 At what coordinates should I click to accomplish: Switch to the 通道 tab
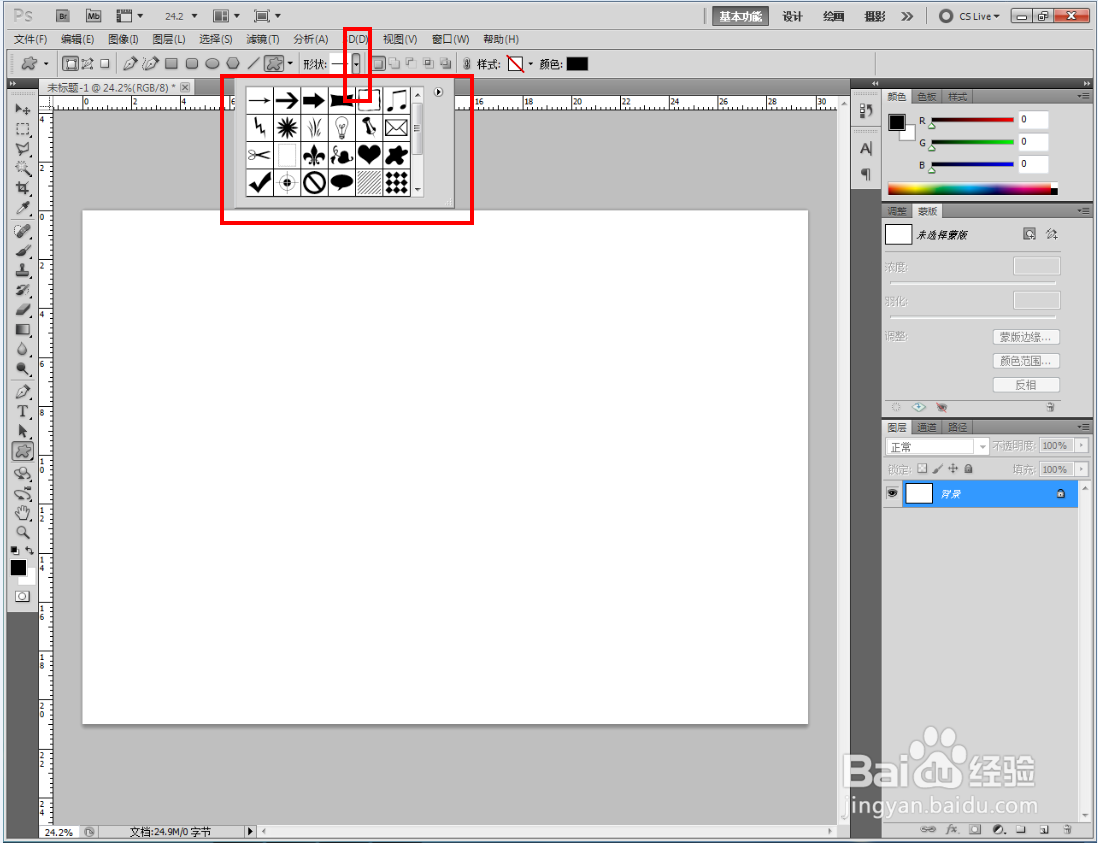926,427
